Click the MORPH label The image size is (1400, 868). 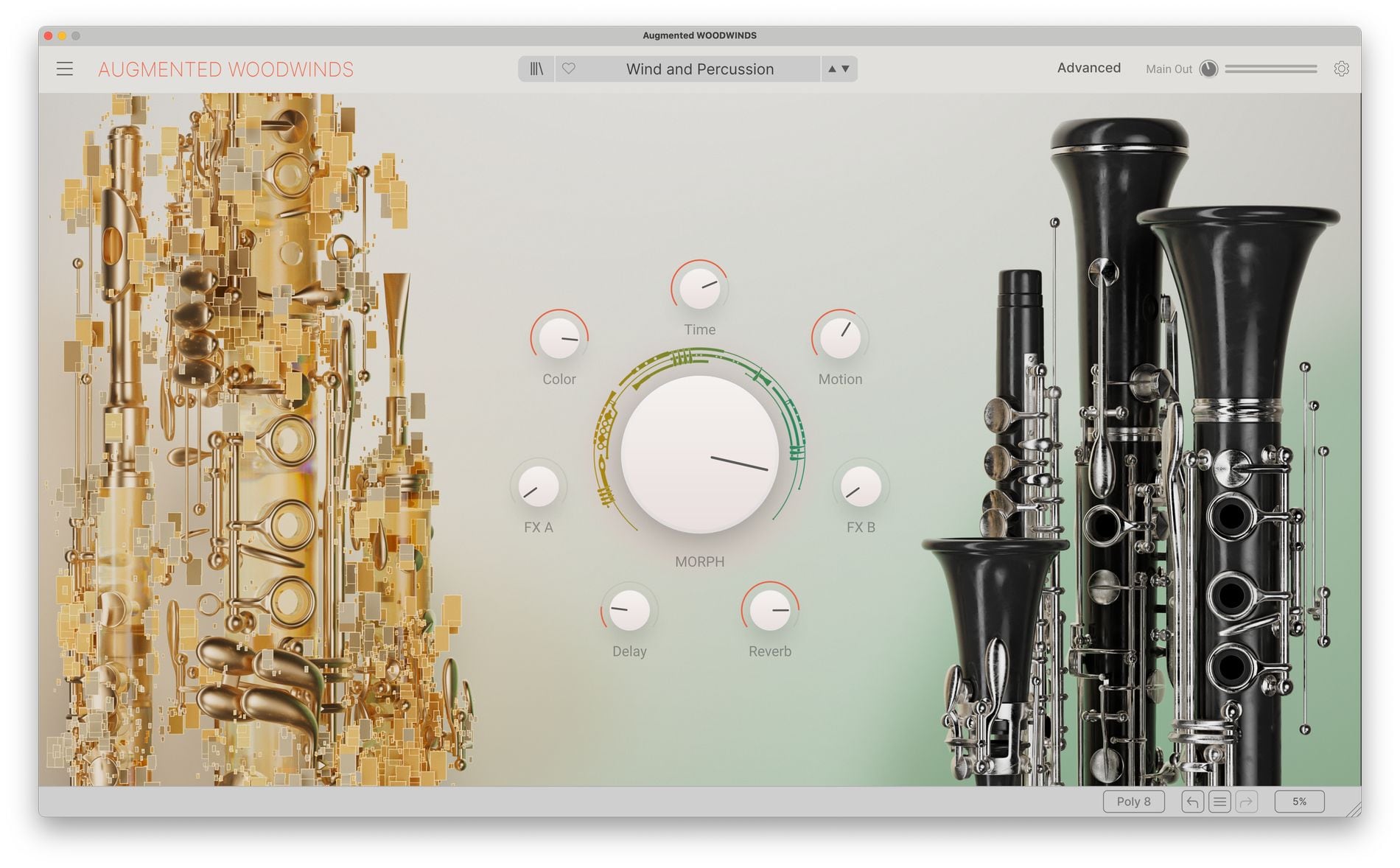click(x=700, y=561)
